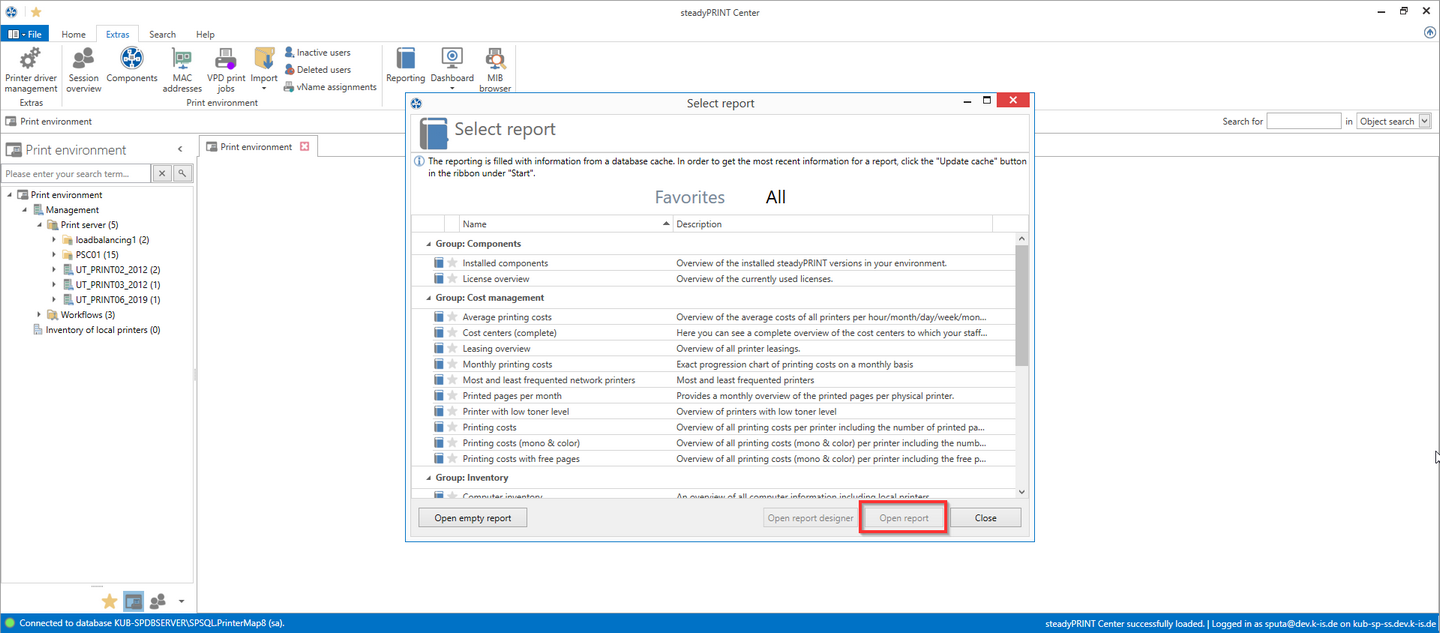This screenshot has width=1440, height=633.
Task: Switch to the users view icon at panel bottom
Action: [x=158, y=601]
